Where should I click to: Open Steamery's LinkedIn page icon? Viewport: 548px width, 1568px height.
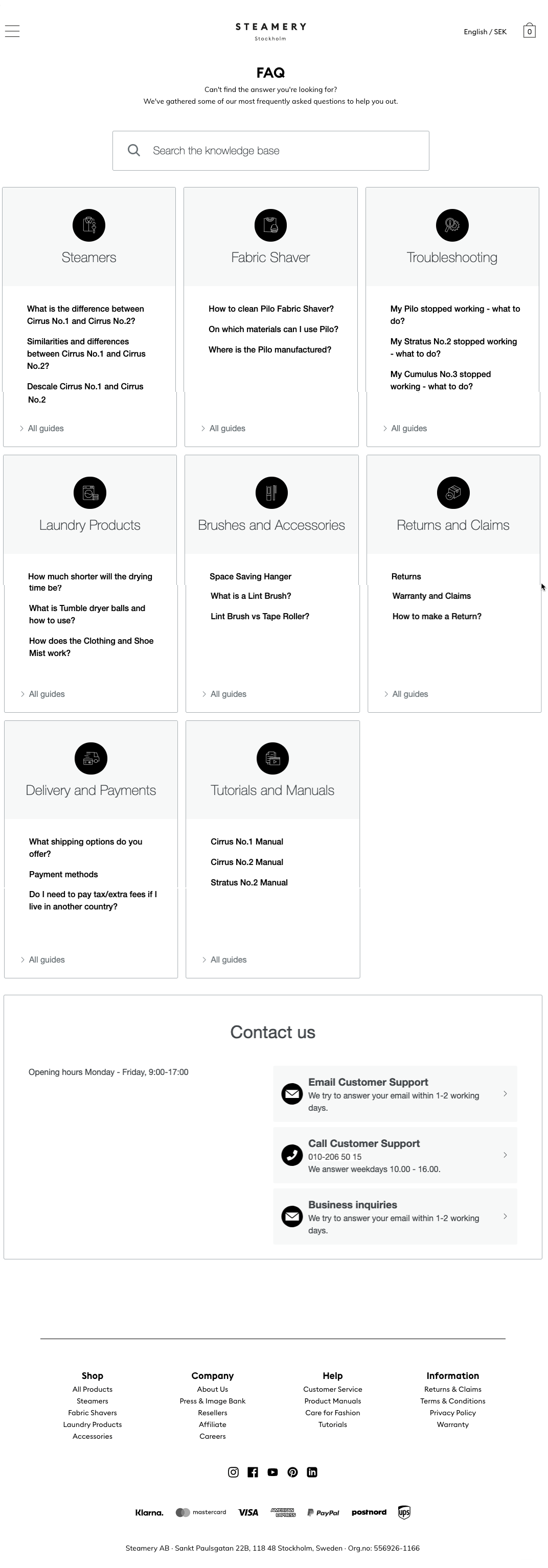[x=312, y=1472]
